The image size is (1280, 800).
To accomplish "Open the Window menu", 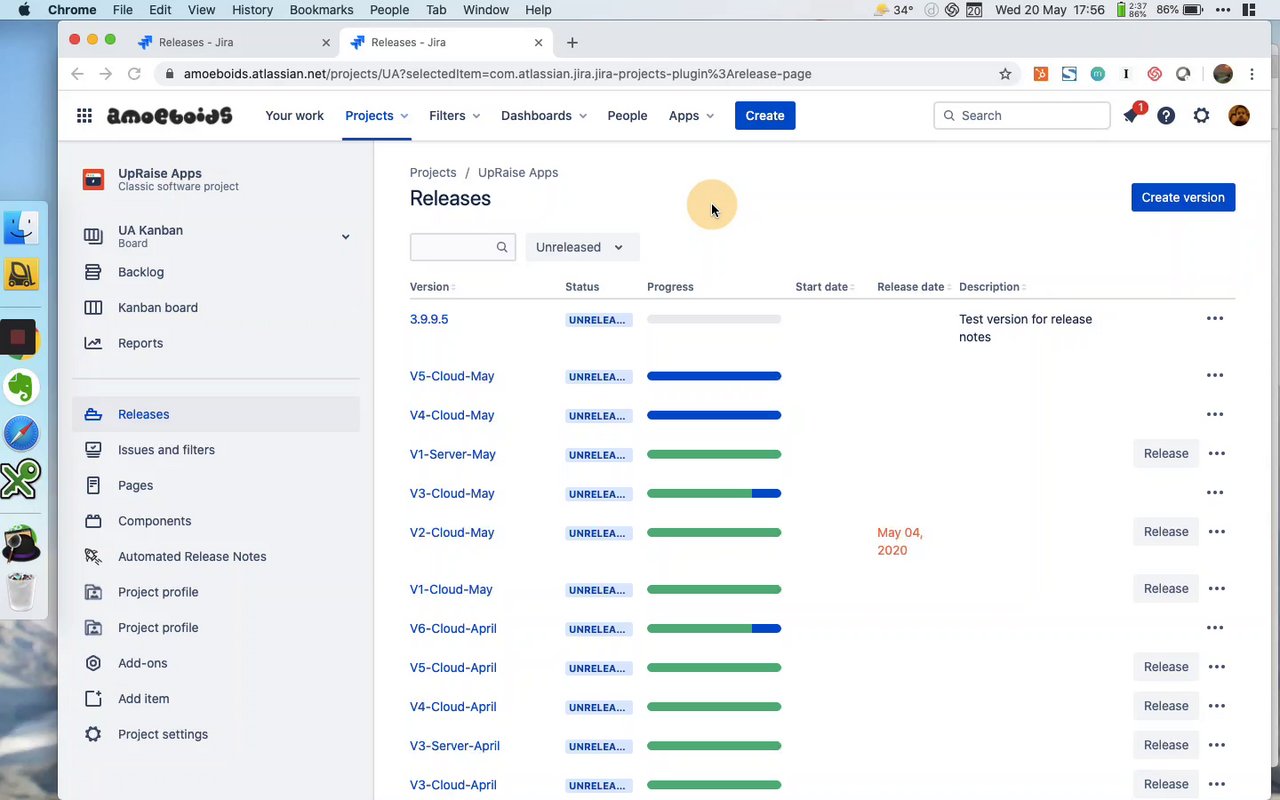I will click(x=486, y=10).
